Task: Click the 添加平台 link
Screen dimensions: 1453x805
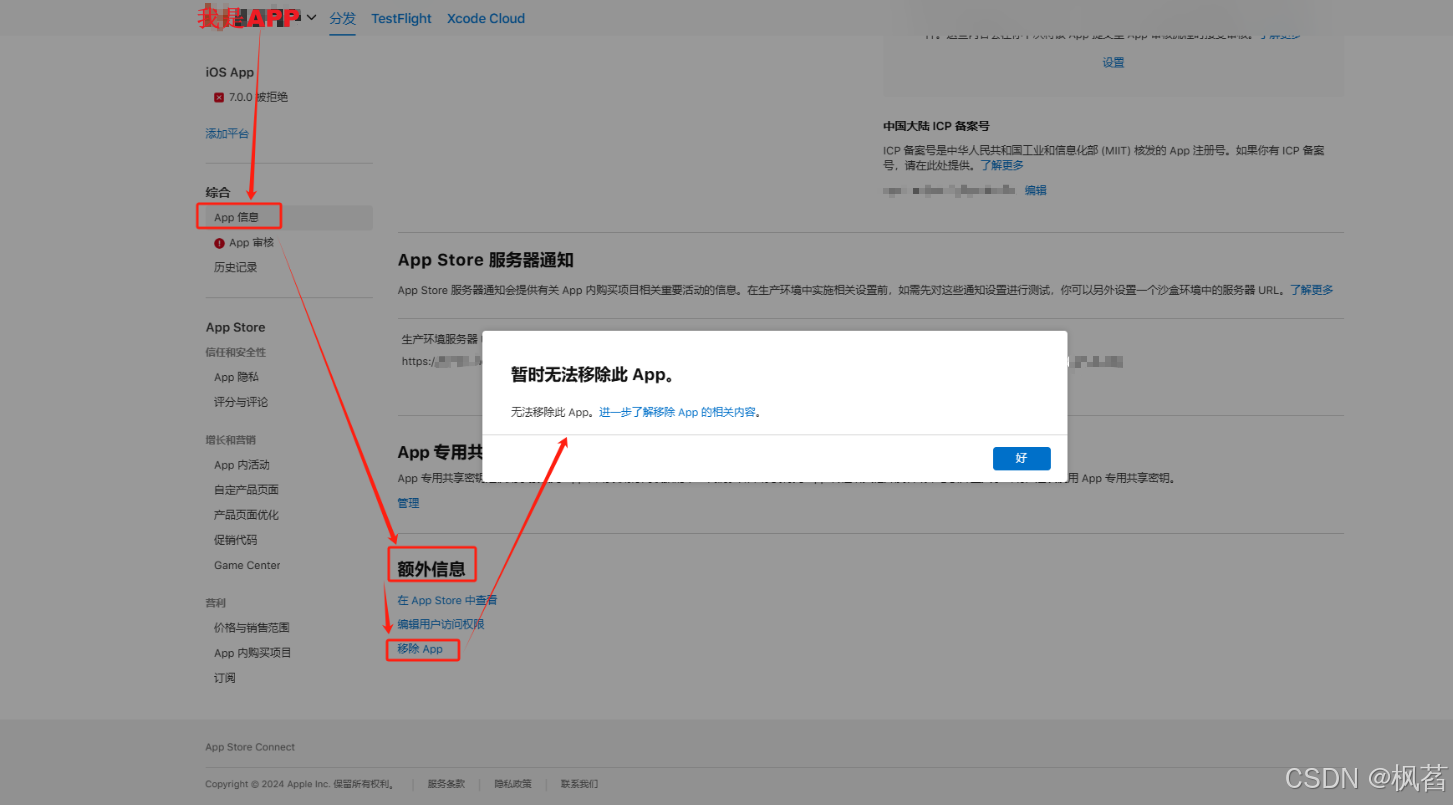Action: pyautogui.click(x=227, y=133)
